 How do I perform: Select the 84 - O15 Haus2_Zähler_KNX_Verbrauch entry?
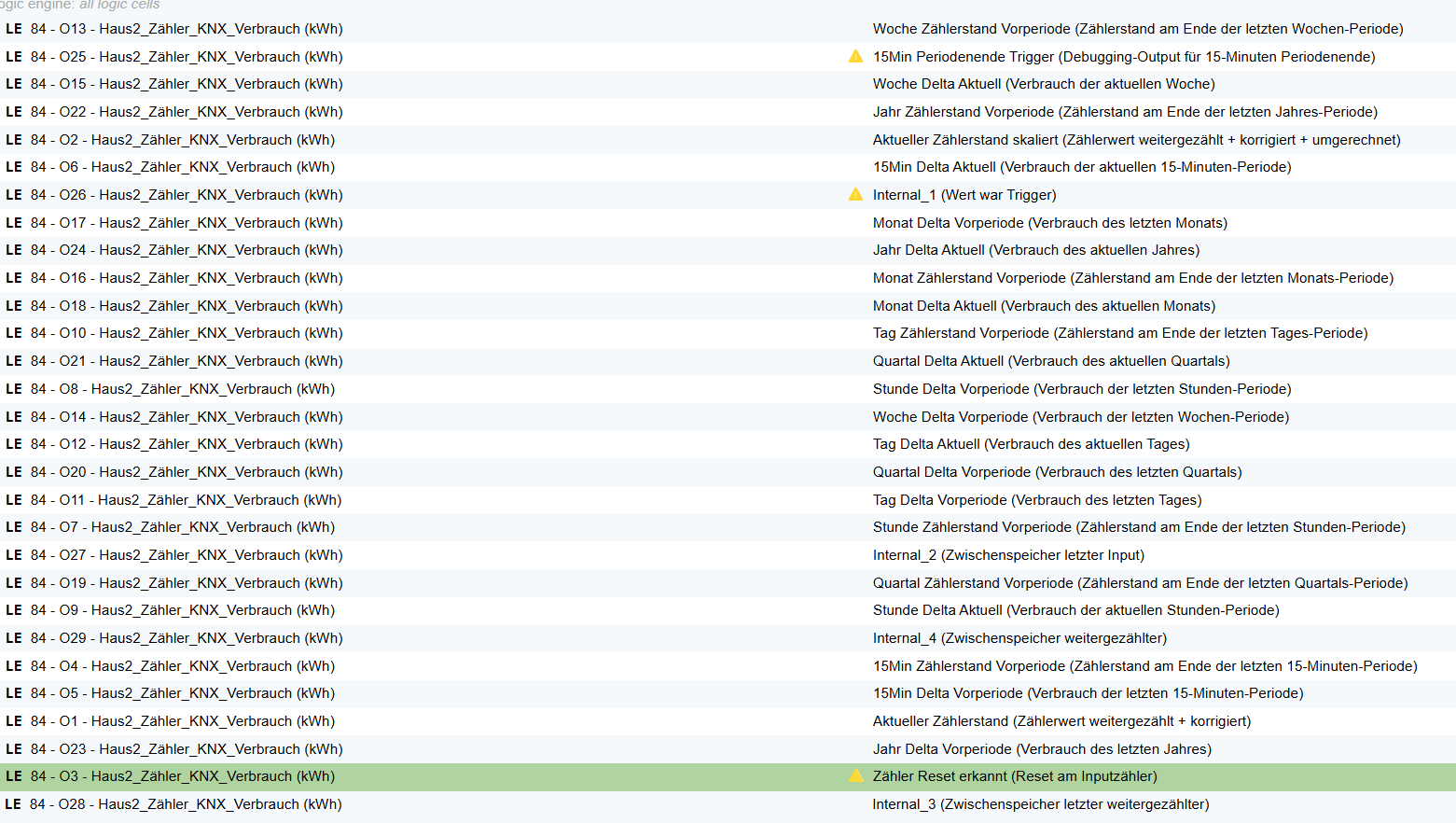coord(187,84)
